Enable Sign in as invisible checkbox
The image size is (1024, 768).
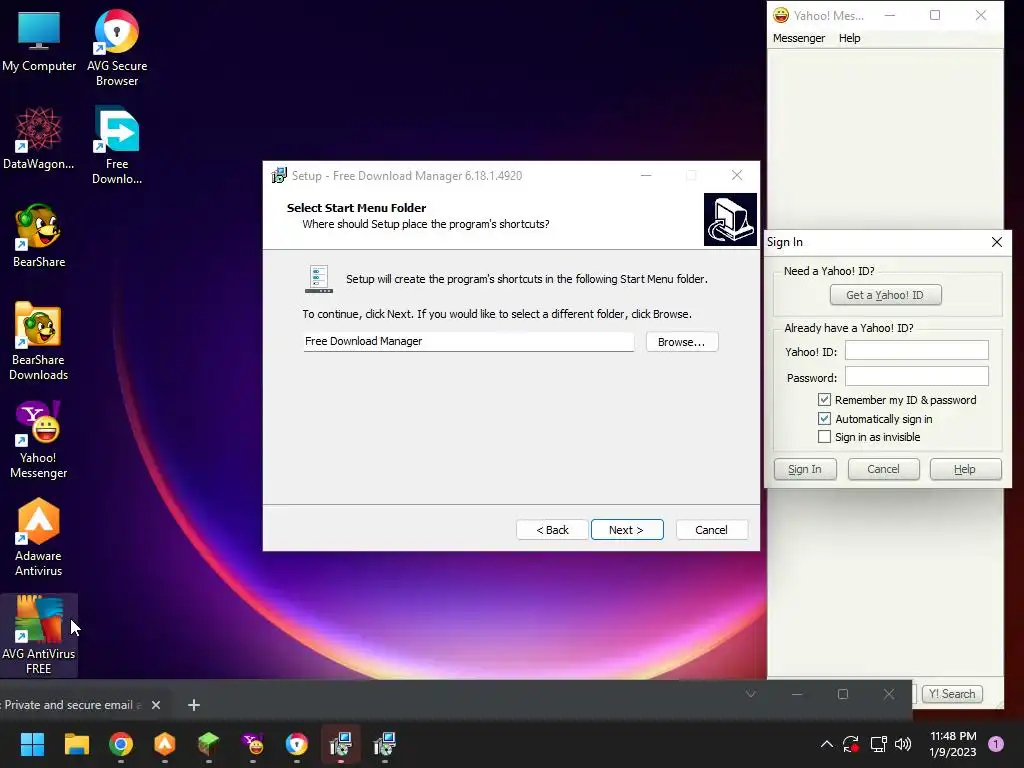(824, 437)
